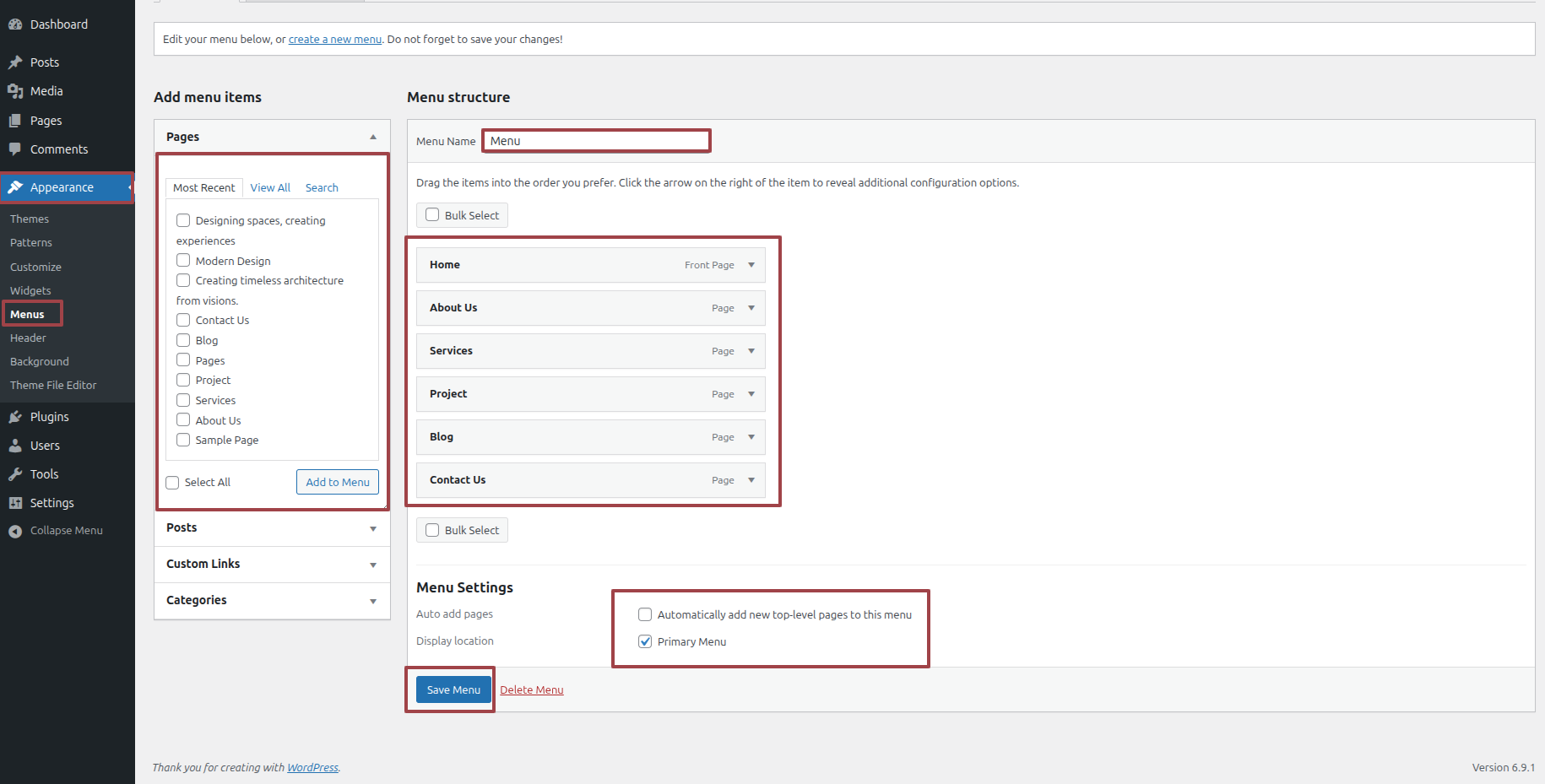Click the Dashboard gauge icon
Viewport: 1545px width, 784px height.
pyautogui.click(x=15, y=24)
